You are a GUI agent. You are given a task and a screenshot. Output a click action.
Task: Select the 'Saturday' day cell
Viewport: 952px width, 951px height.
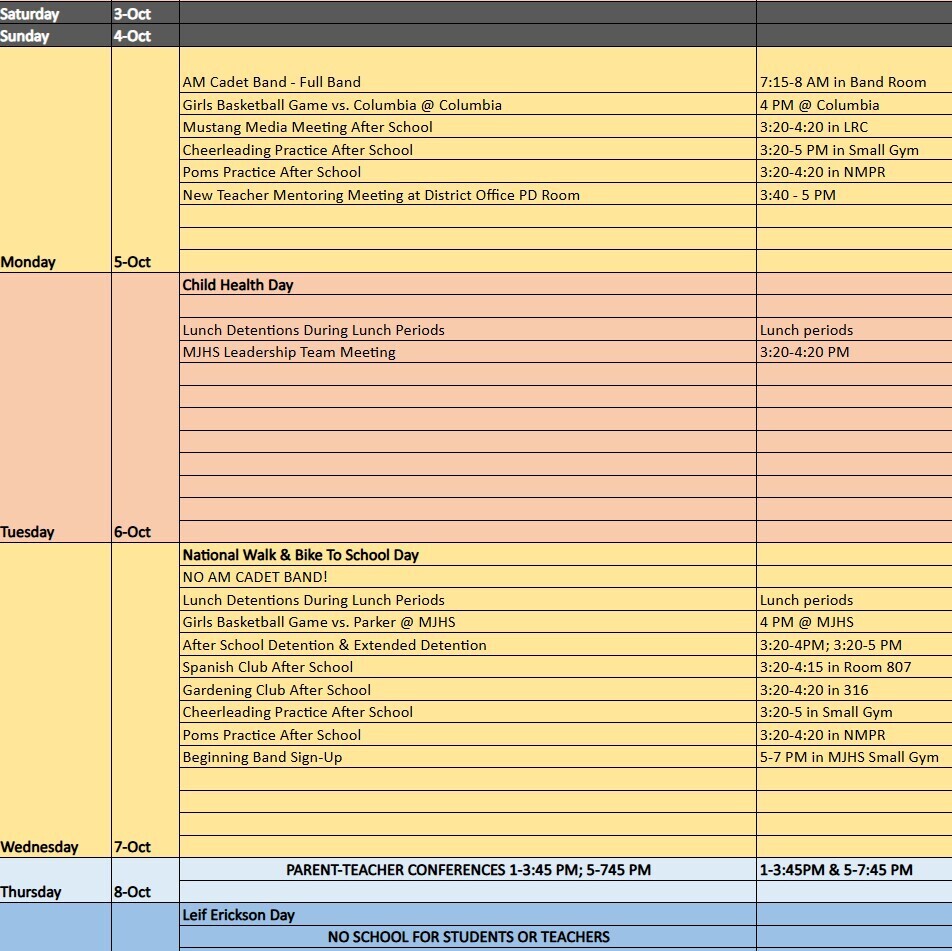click(x=55, y=13)
